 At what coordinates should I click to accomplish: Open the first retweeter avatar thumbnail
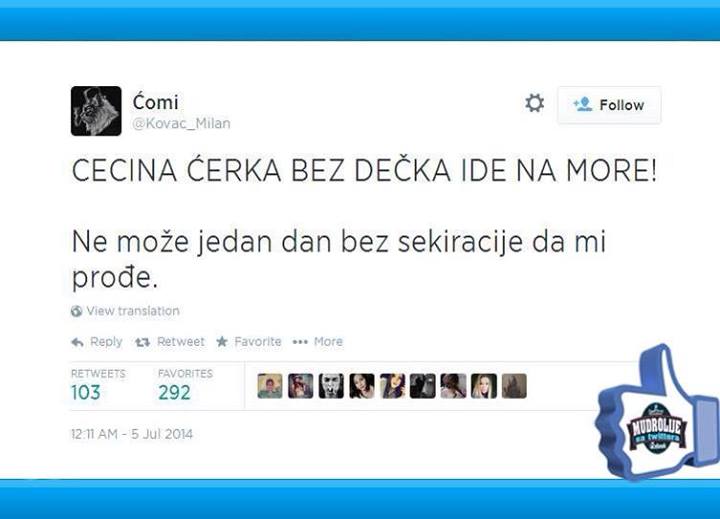tap(270, 386)
